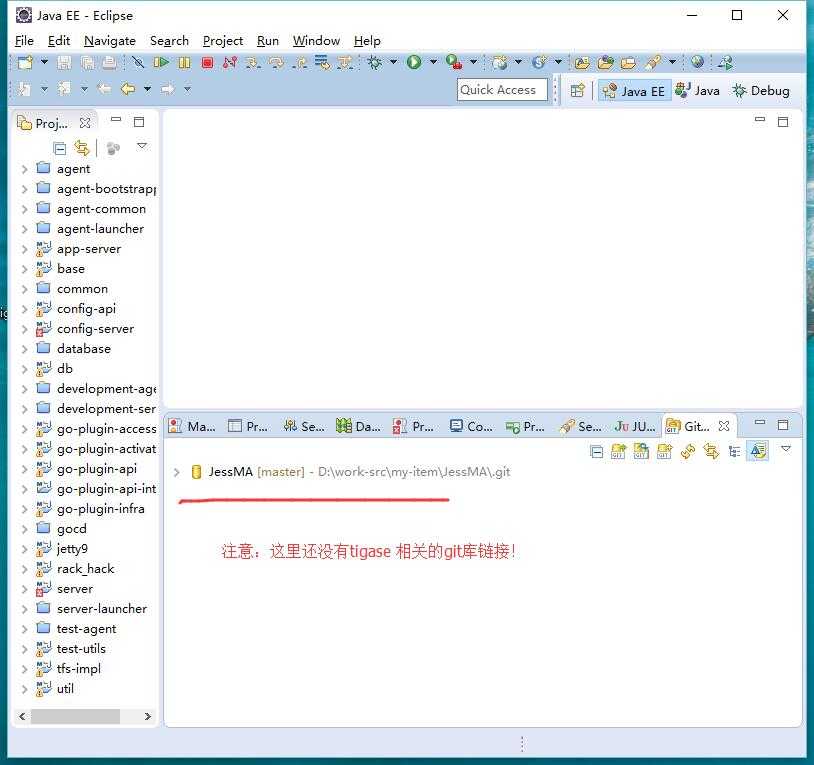Viewport: 814px width, 765px height.
Task: Click the green Run launch icon
Action: [414, 62]
